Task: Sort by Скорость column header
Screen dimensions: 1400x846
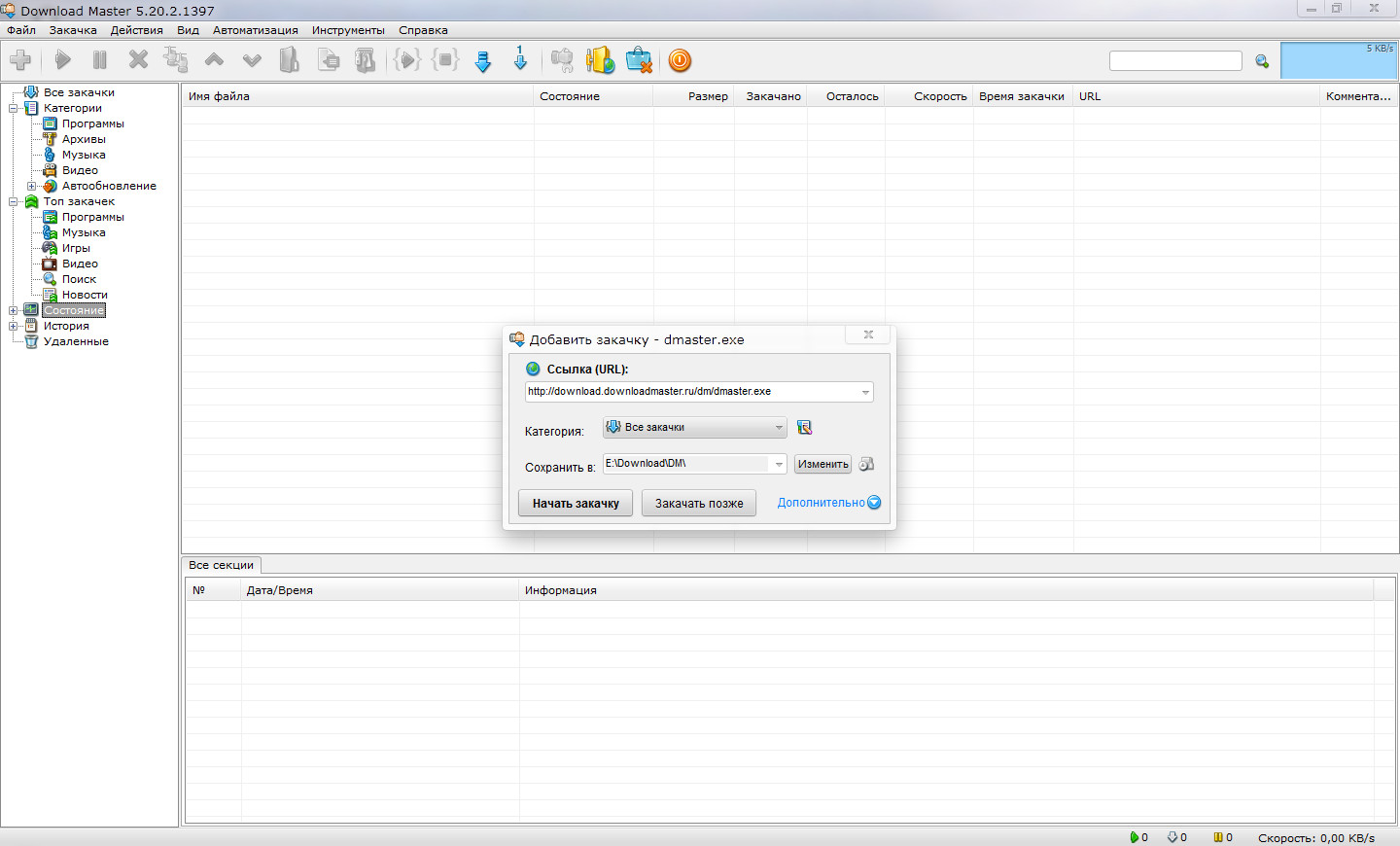Action: click(929, 96)
